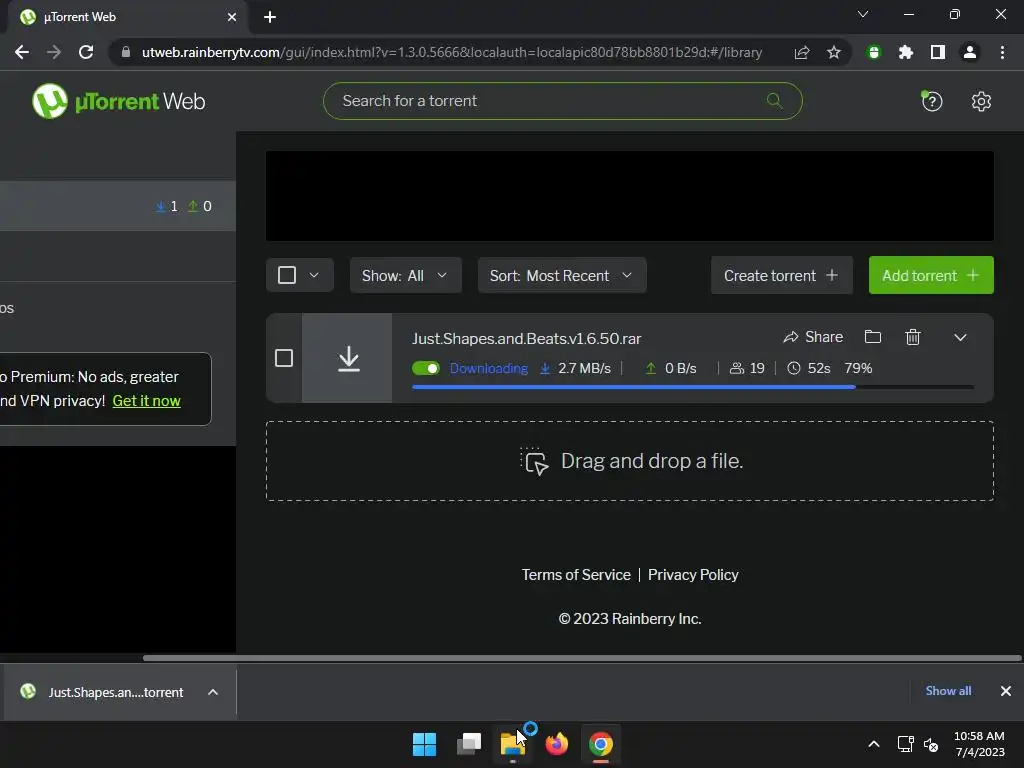Click the 52s time remaining value
Viewport: 1024px width, 768px height.
tap(819, 368)
